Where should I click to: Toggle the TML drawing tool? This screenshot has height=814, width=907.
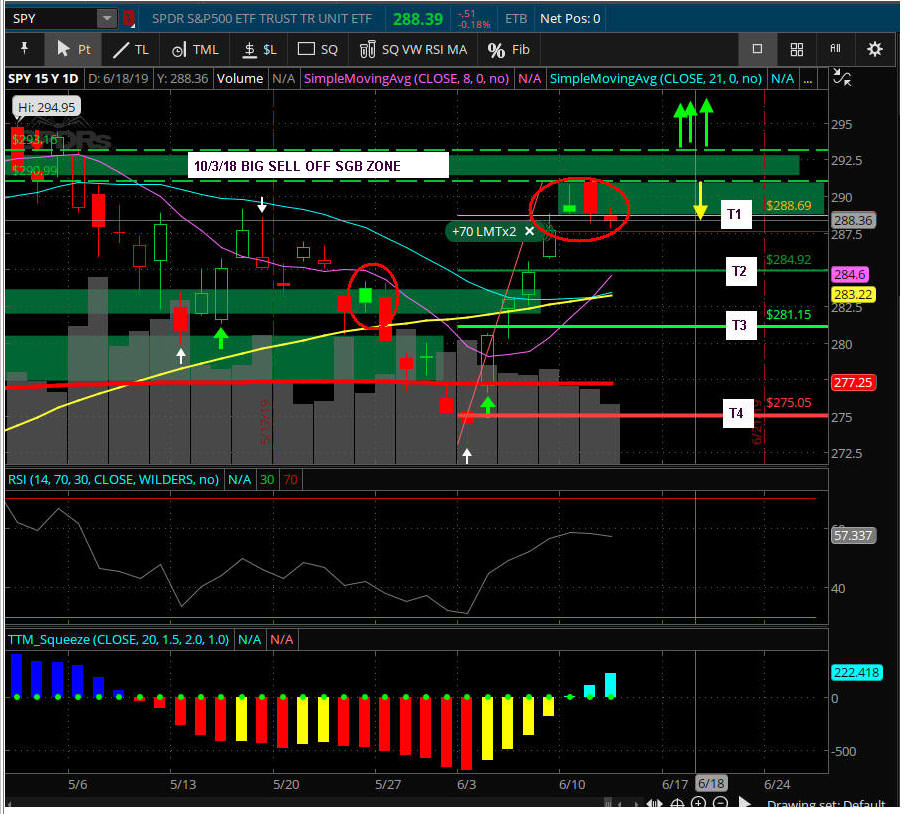coord(194,49)
